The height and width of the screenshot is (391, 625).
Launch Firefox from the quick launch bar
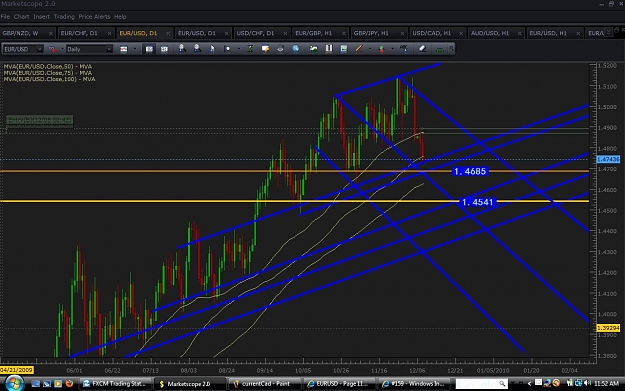[69, 383]
